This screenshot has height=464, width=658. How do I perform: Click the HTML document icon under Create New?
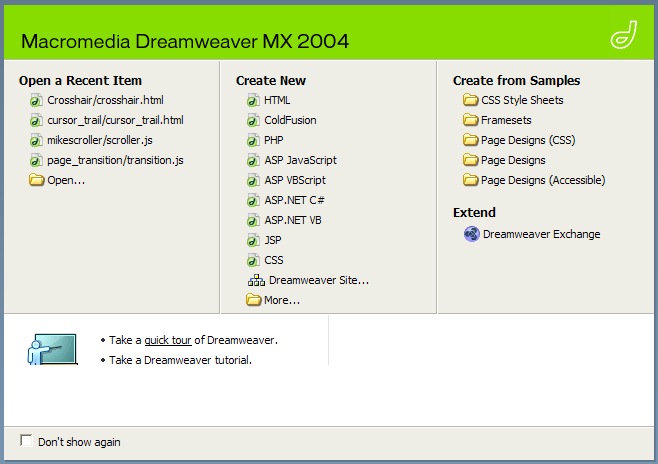(x=253, y=100)
